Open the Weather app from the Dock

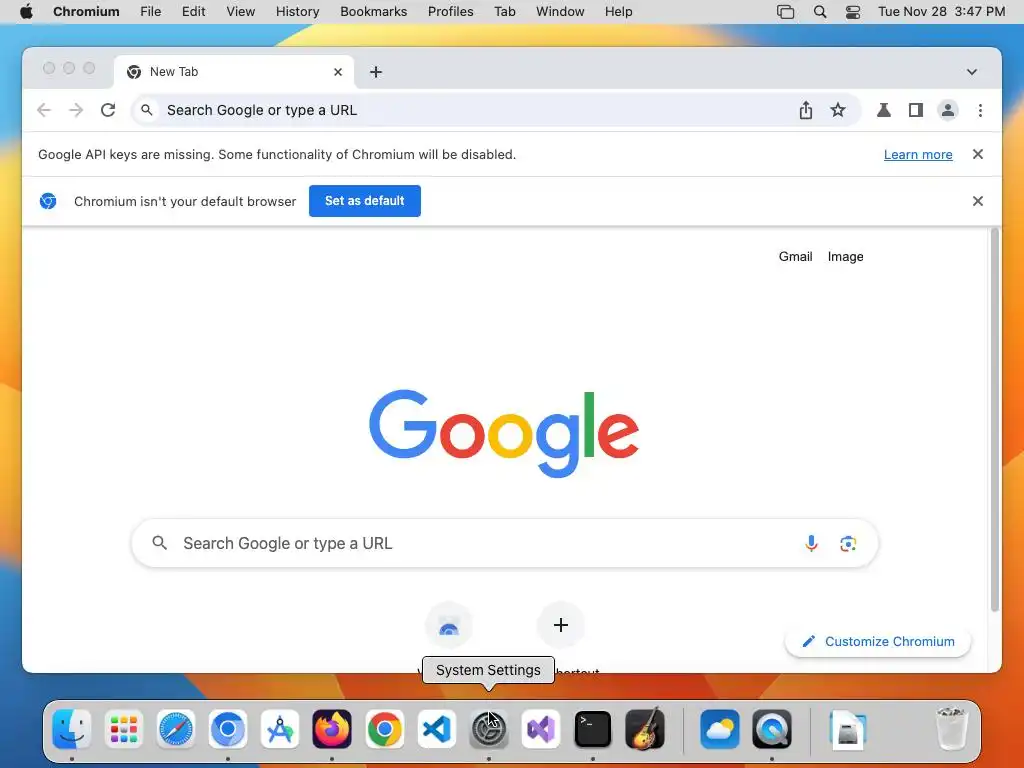pos(720,729)
